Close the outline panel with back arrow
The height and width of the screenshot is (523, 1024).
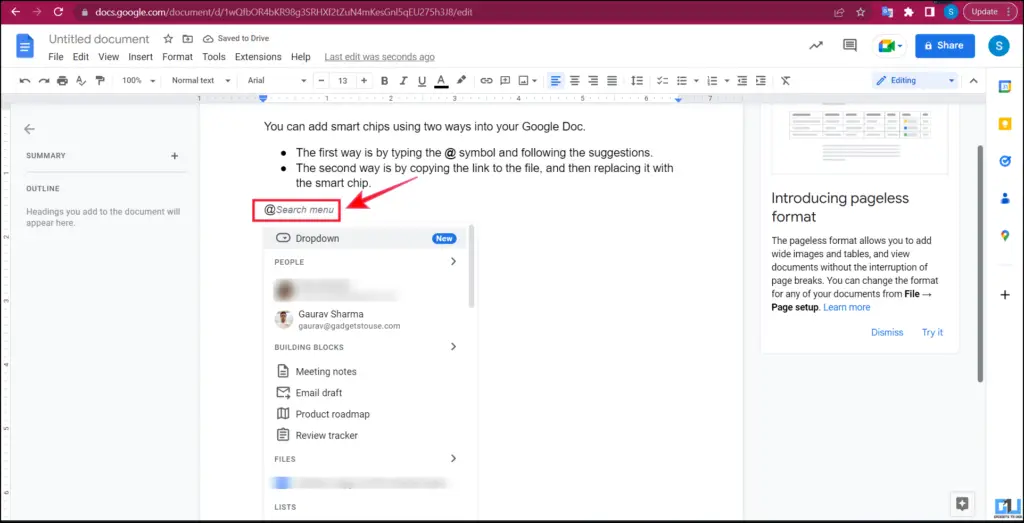tap(29, 129)
